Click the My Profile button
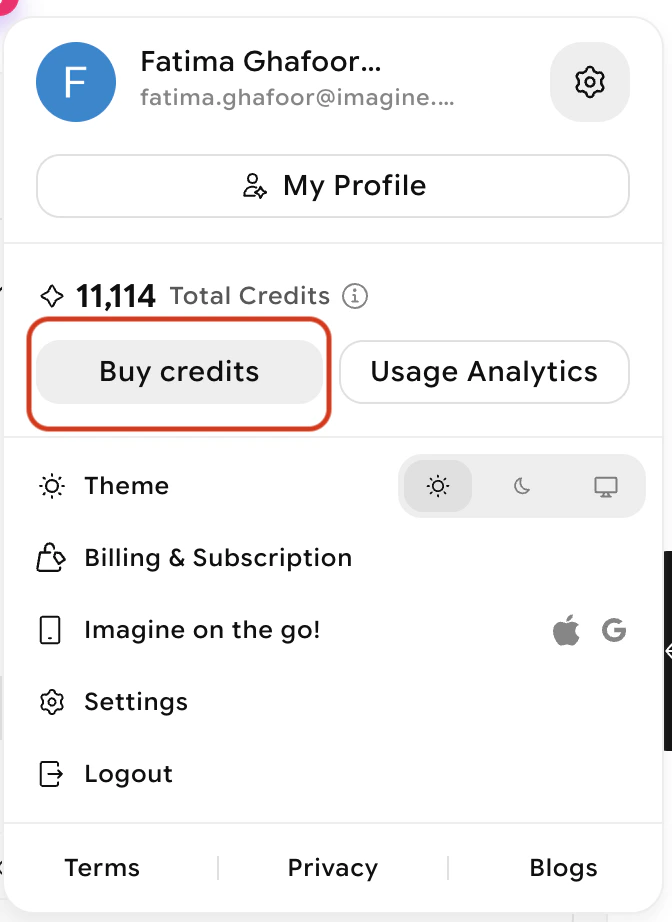 (x=333, y=186)
